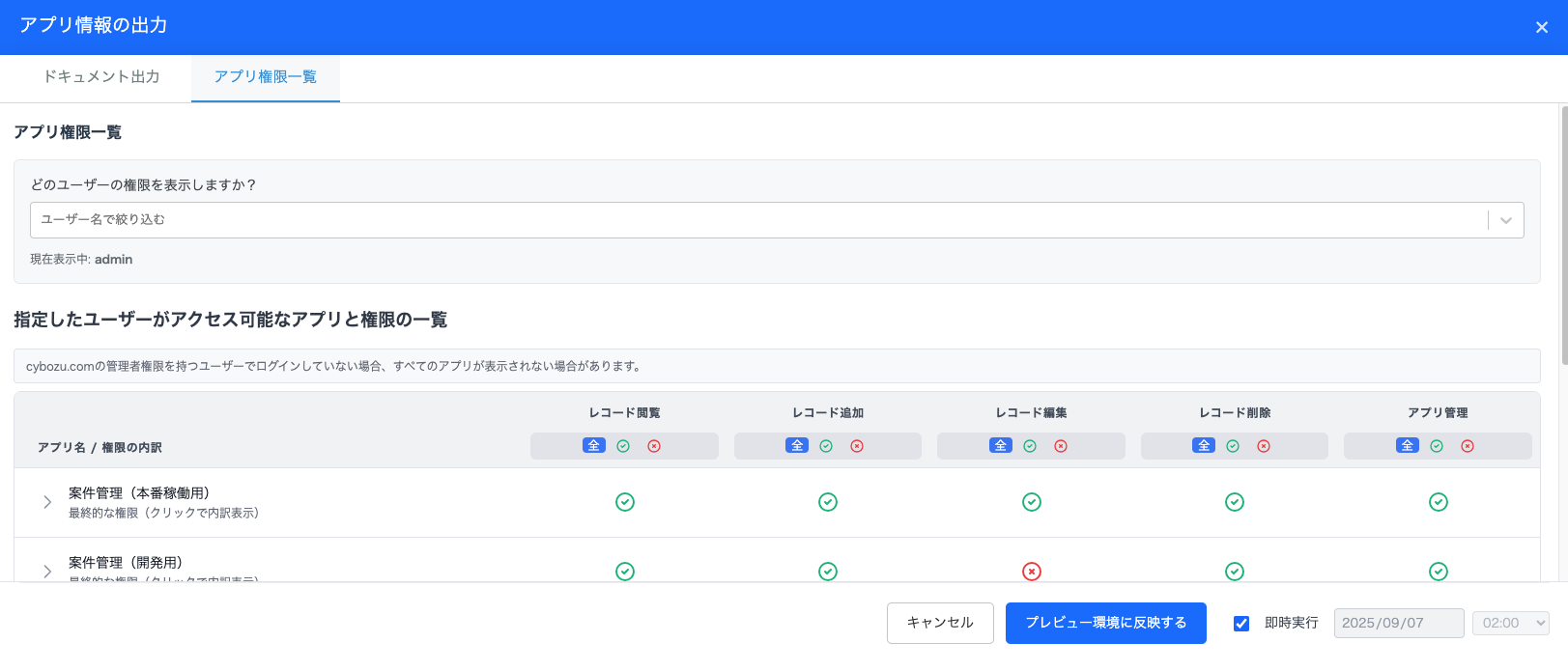The image size is (1568, 671).
Task: Click レコード追加 check icon for 案件管理（開発用）
Action: (x=828, y=572)
